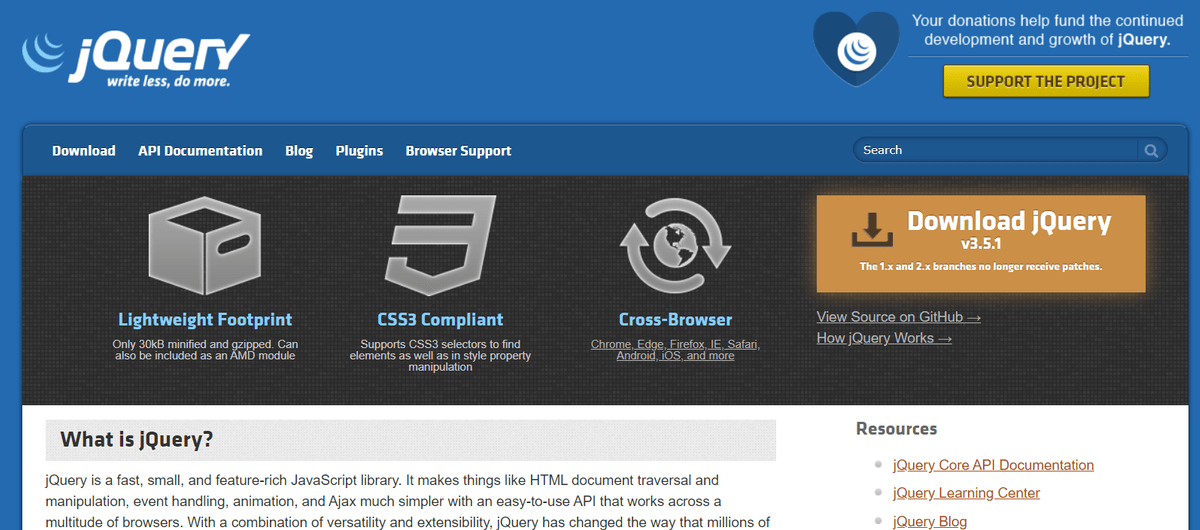This screenshot has height=530, width=1200.
Task: Click the CSS3 selectors description text
Action: [440, 355]
